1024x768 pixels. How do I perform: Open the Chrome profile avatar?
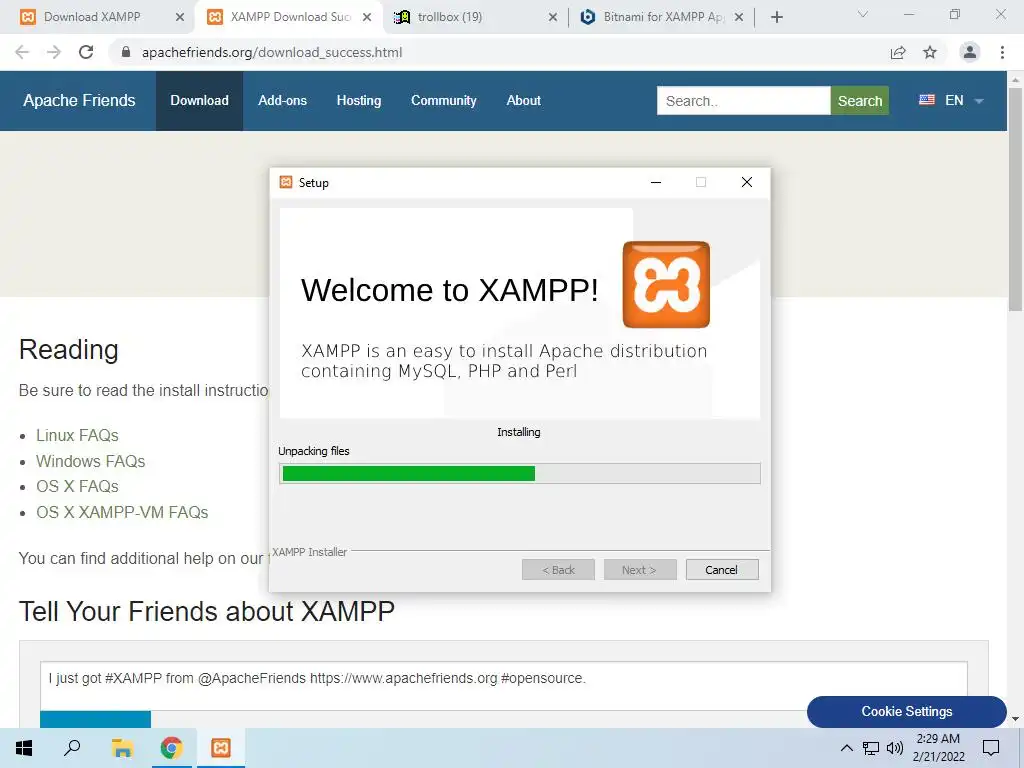point(970,52)
